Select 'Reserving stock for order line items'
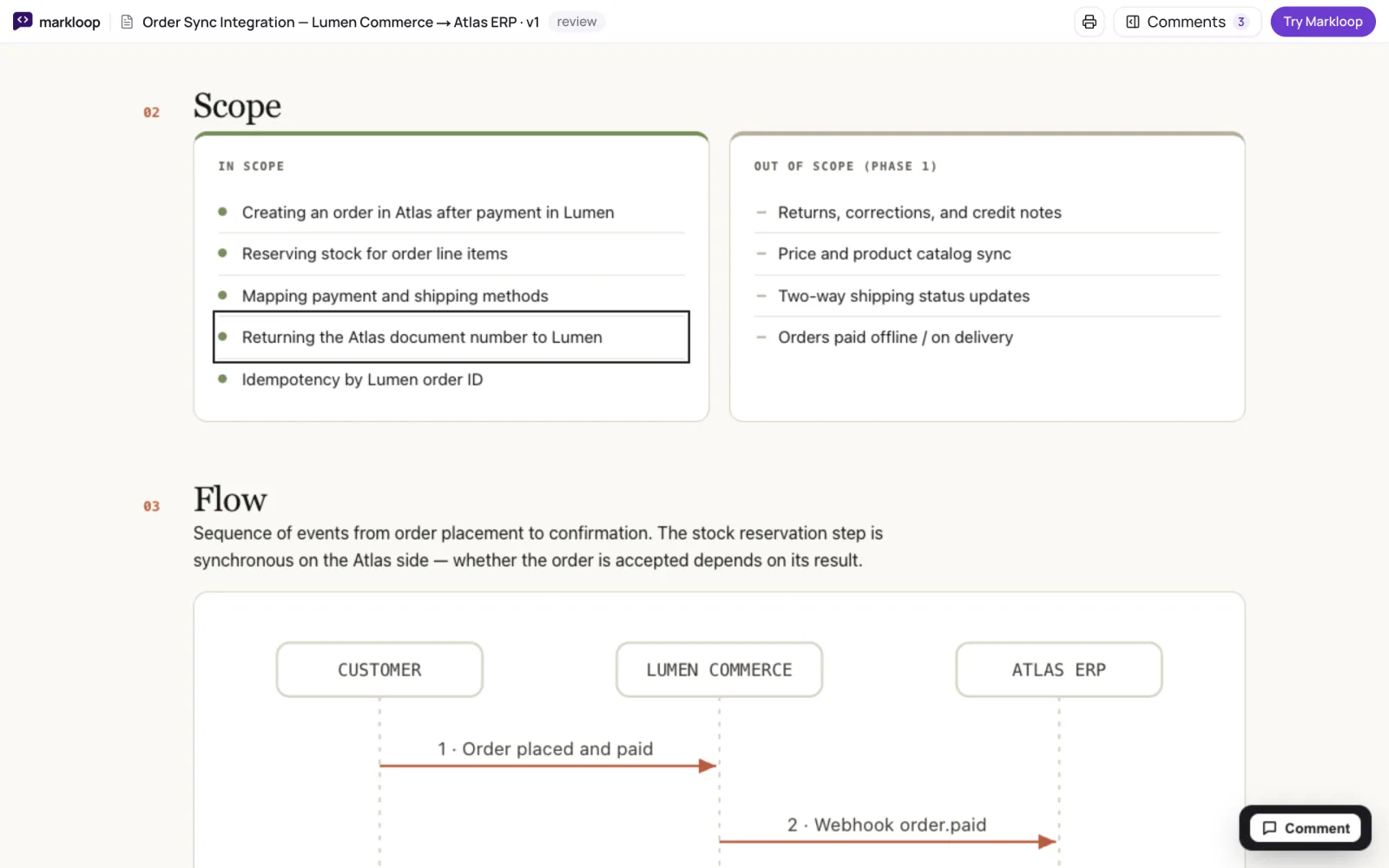1389x868 pixels. pyautogui.click(x=451, y=253)
